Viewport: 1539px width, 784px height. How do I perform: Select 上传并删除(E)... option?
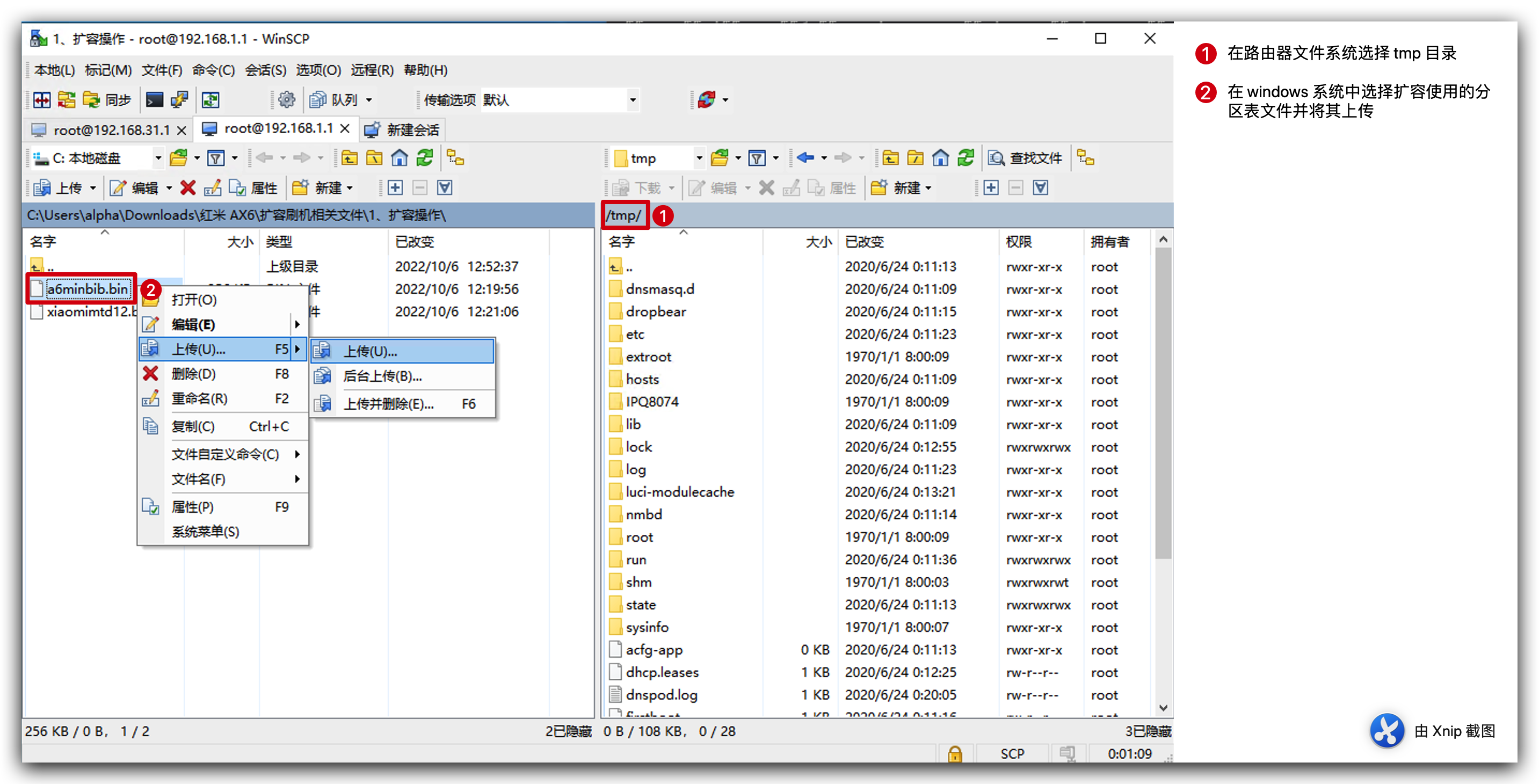coord(403,404)
